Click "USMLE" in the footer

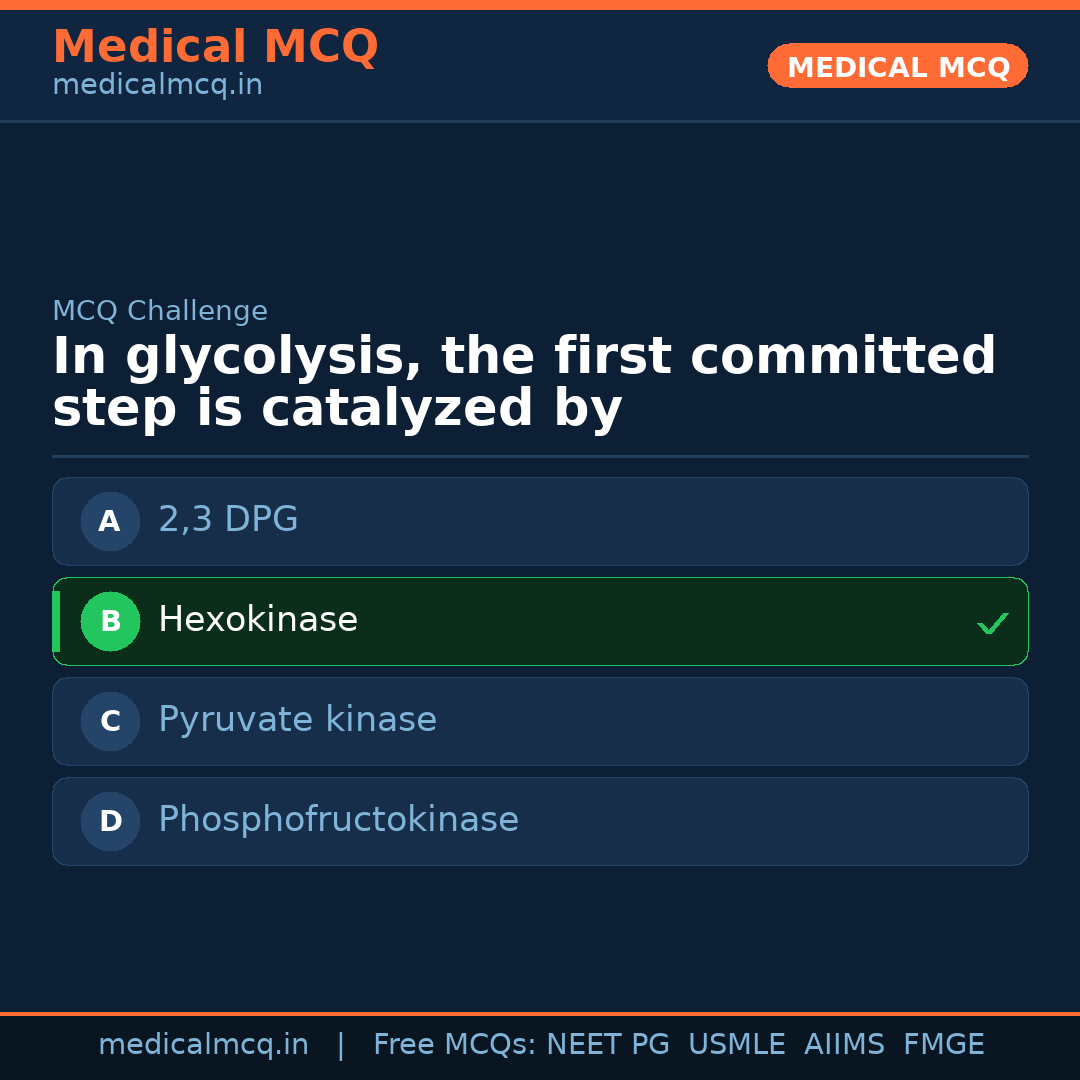pyautogui.click(x=736, y=1045)
